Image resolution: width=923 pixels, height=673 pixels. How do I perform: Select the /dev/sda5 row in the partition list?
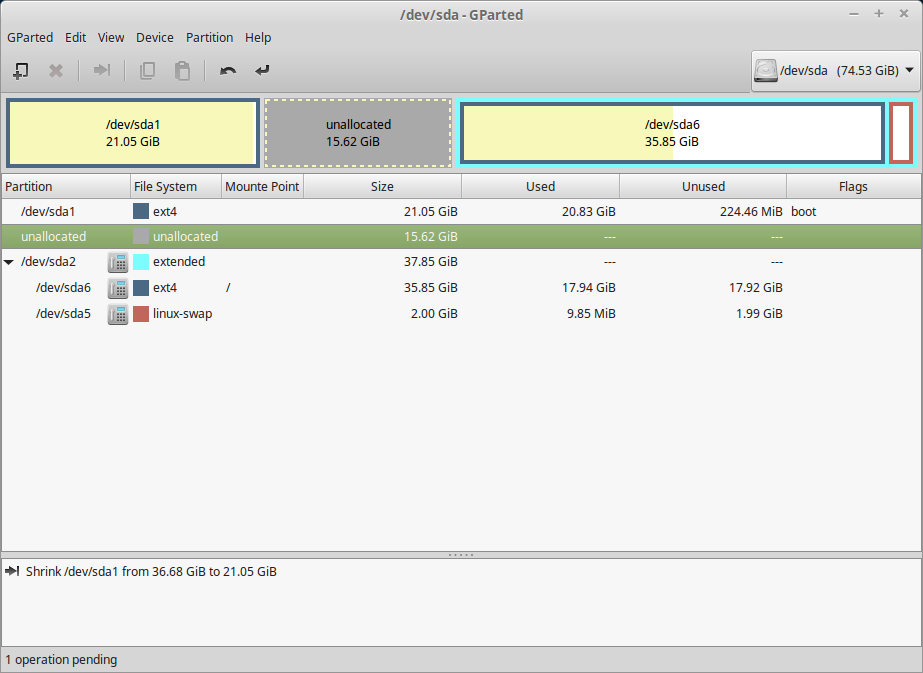click(x=461, y=314)
